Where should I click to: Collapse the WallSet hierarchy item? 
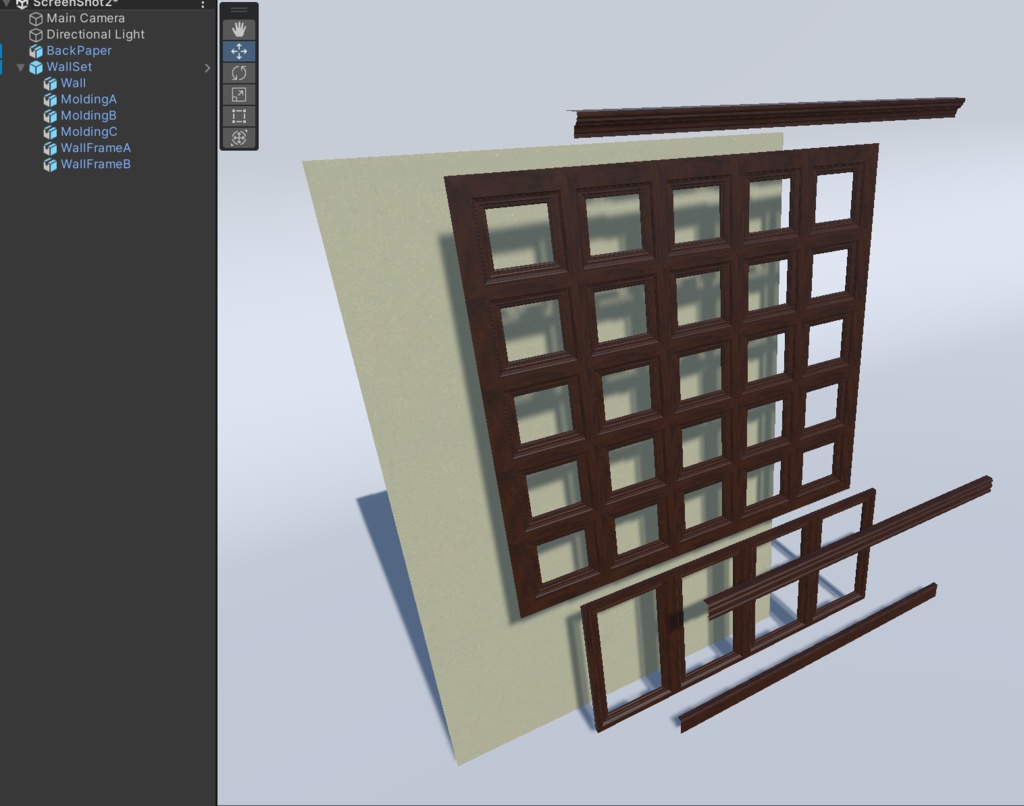[20, 67]
